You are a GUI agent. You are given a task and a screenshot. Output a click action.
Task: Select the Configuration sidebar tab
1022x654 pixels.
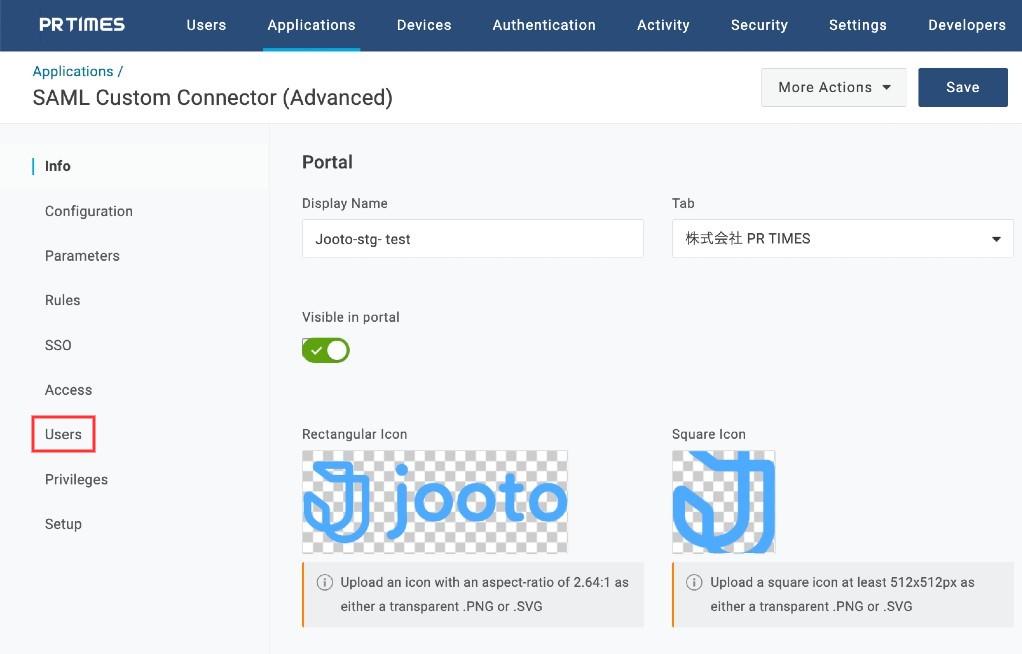point(89,211)
